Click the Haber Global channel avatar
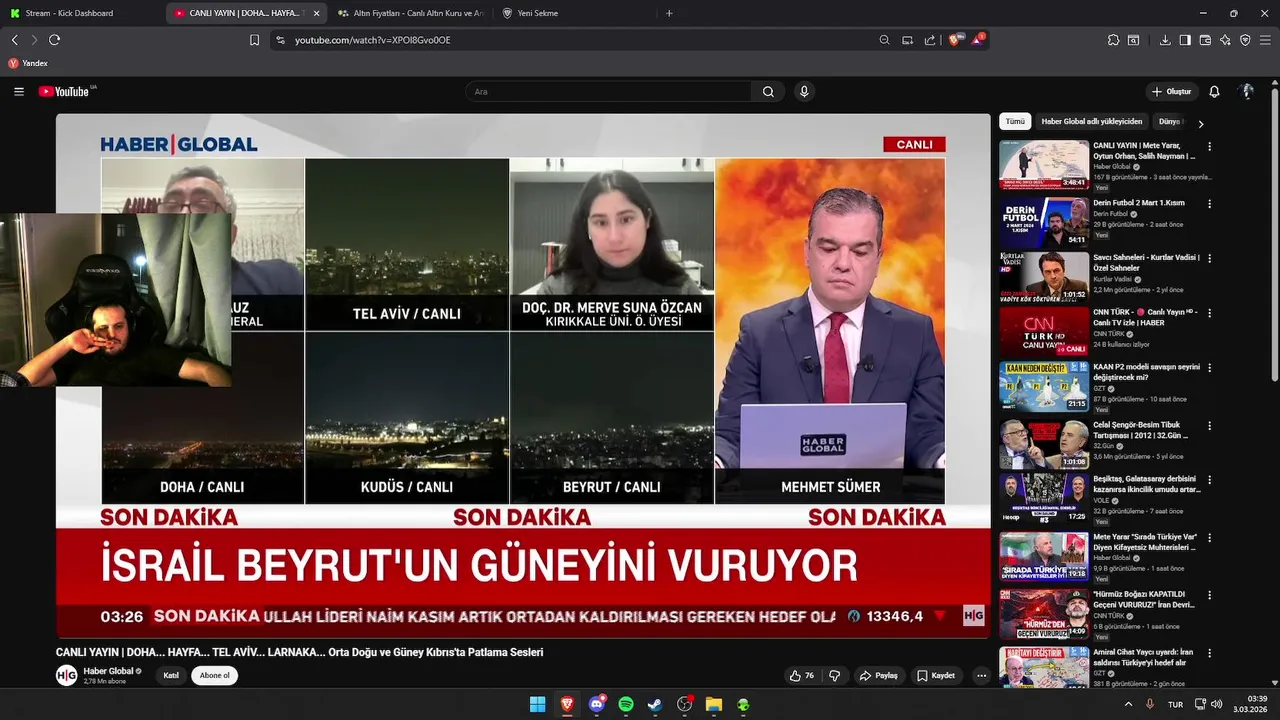This screenshot has height=720, width=1280. (x=66, y=675)
